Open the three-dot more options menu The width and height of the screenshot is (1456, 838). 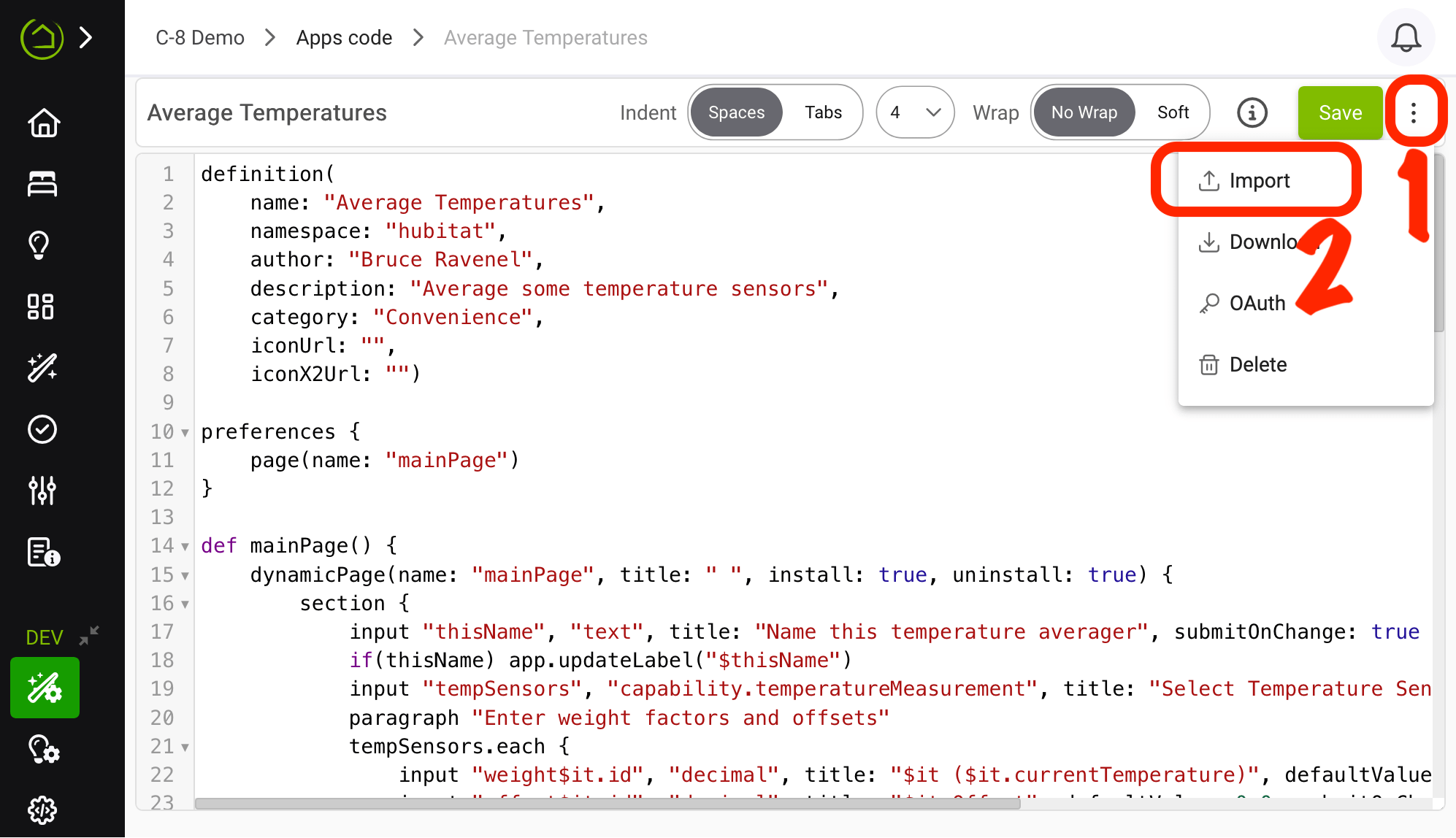(1414, 112)
